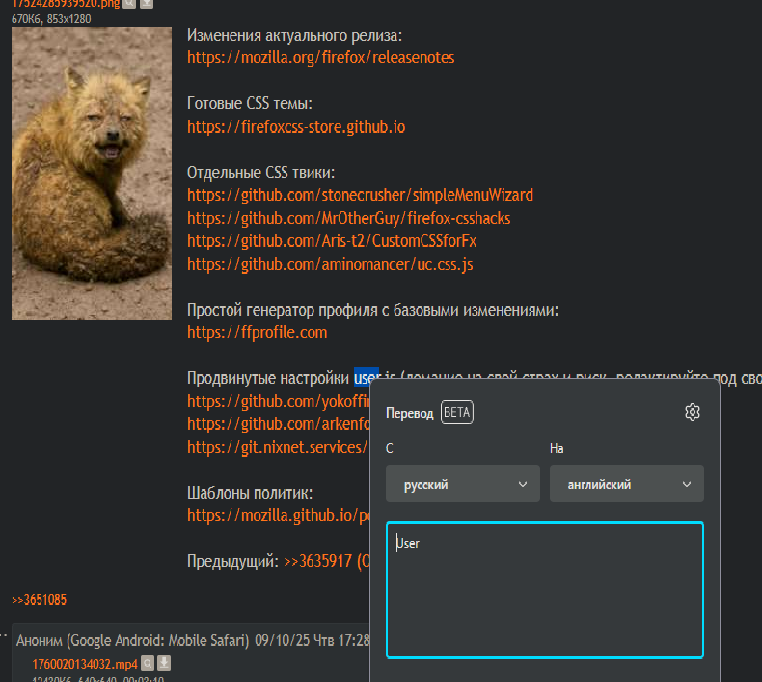Open the mozilla.github.io policy templates link
This screenshot has width=762, height=682.
pos(278,515)
